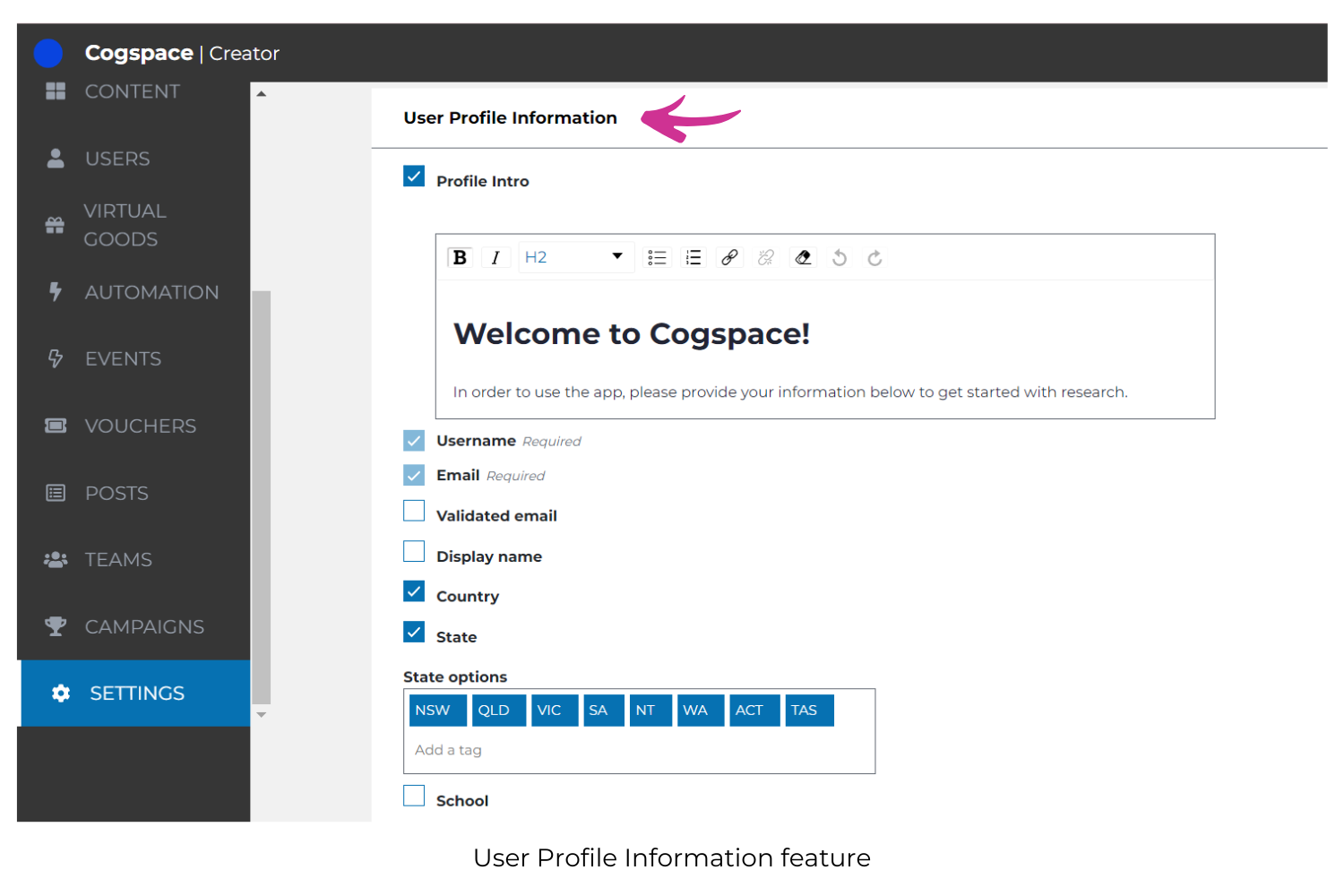
Task: Open the Content menu section
Action: (134, 90)
